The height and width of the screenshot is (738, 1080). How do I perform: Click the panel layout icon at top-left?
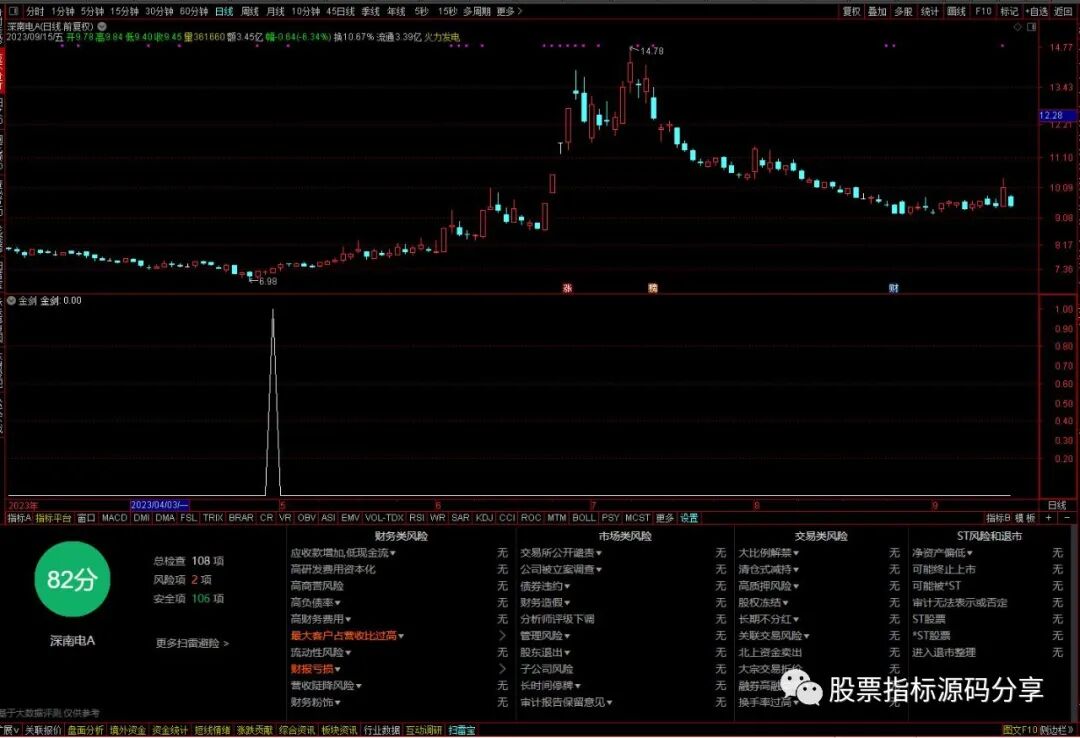point(14,11)
